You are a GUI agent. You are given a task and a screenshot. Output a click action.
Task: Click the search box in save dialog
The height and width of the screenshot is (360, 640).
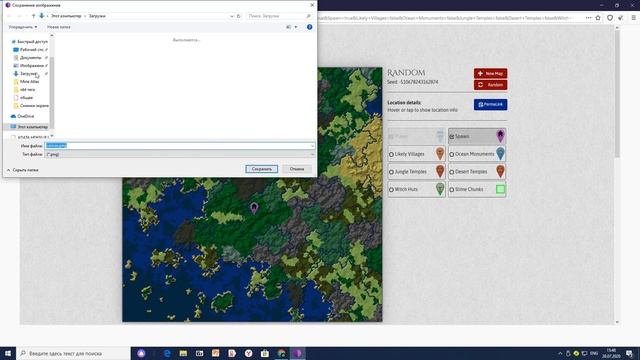click(x=280, y=16)
